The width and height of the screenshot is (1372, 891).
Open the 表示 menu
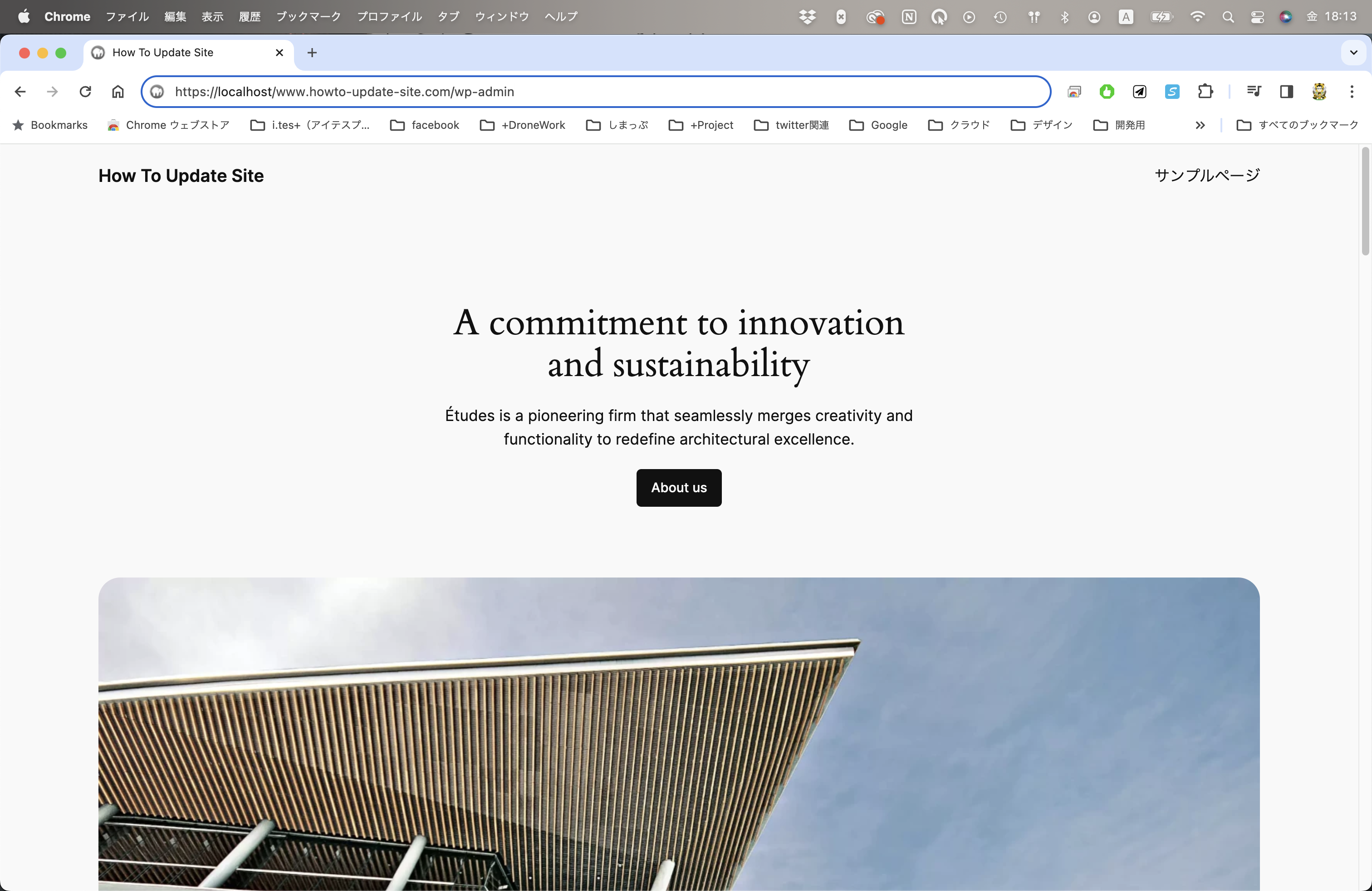[x=212, y=17]
